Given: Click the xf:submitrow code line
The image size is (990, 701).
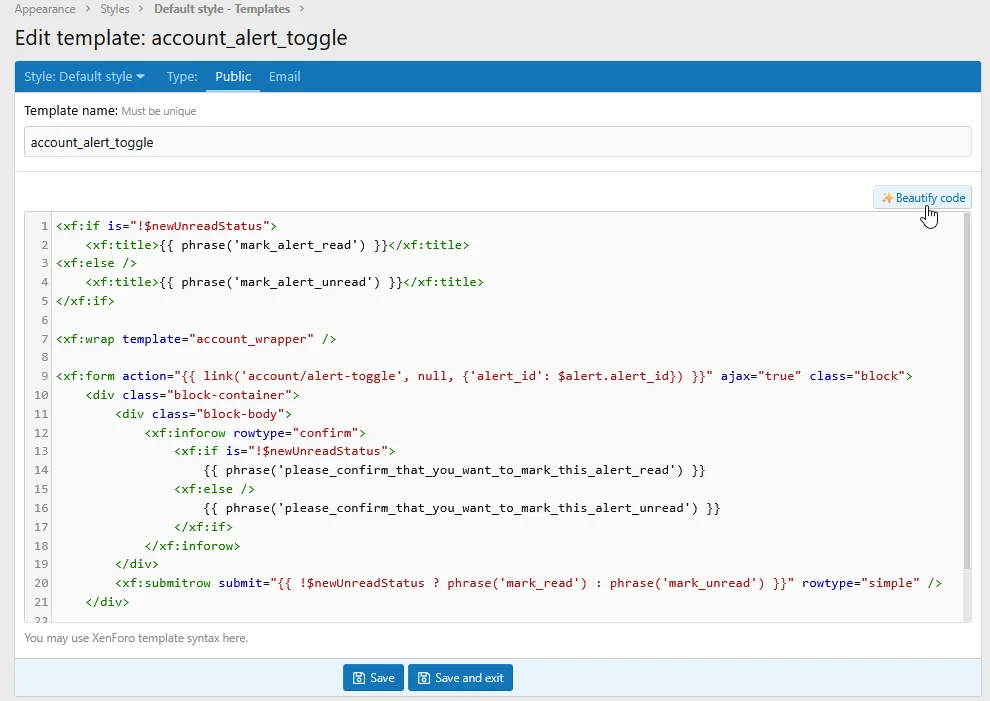Looking at the screenshot, I should [528, 583].
